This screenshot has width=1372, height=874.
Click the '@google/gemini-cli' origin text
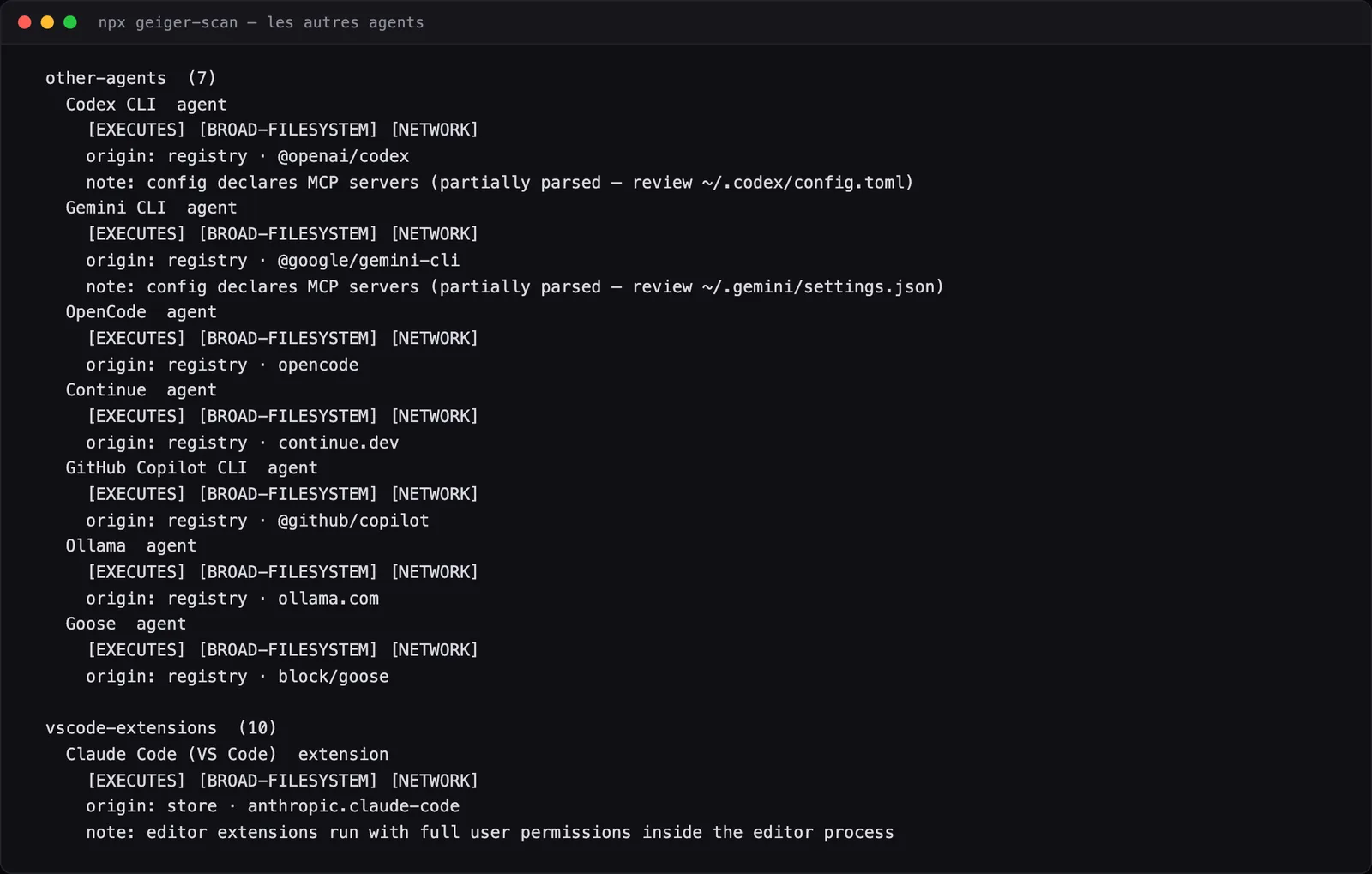[369, 261]
